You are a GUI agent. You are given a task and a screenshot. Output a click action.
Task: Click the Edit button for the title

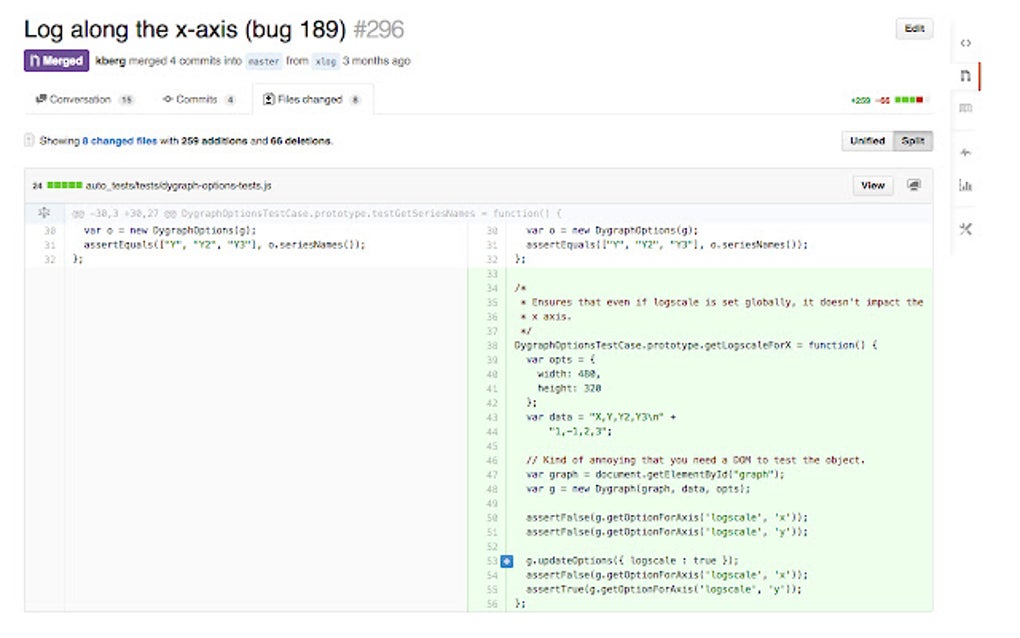pyautogui.click(x=914, y=29)
